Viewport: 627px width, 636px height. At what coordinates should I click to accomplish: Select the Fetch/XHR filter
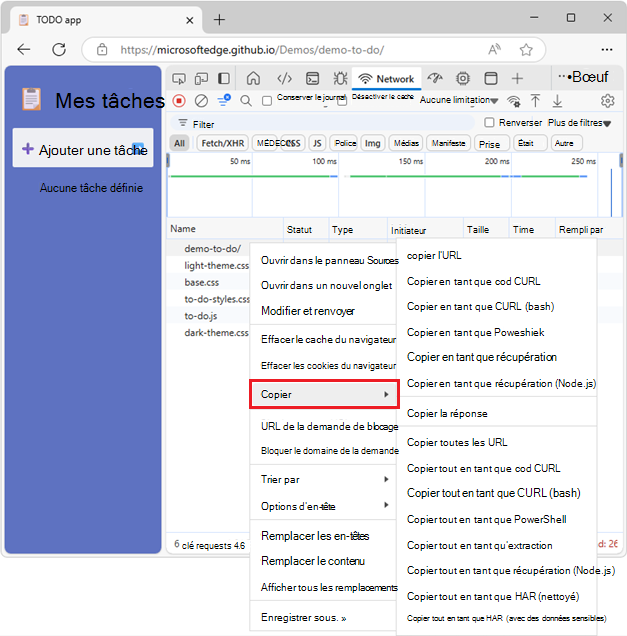pos(223,143)
